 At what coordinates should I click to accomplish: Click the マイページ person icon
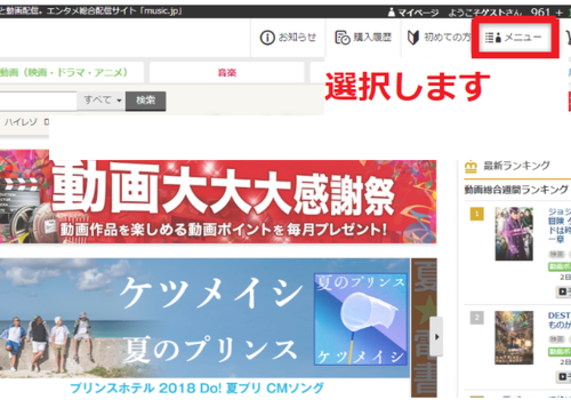point(391,13)
